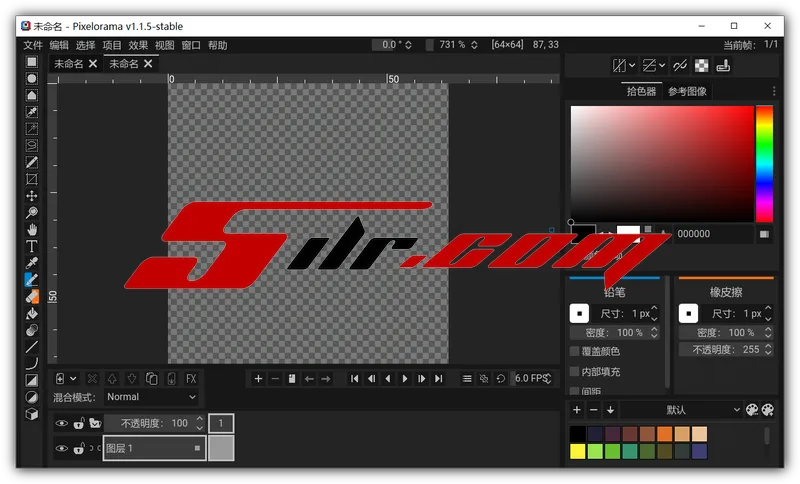Image resolution: width=800 pixels, height=484 pixels.
Task: Toggle 图层 1 visibility eye
Action: tap(61, 449)
